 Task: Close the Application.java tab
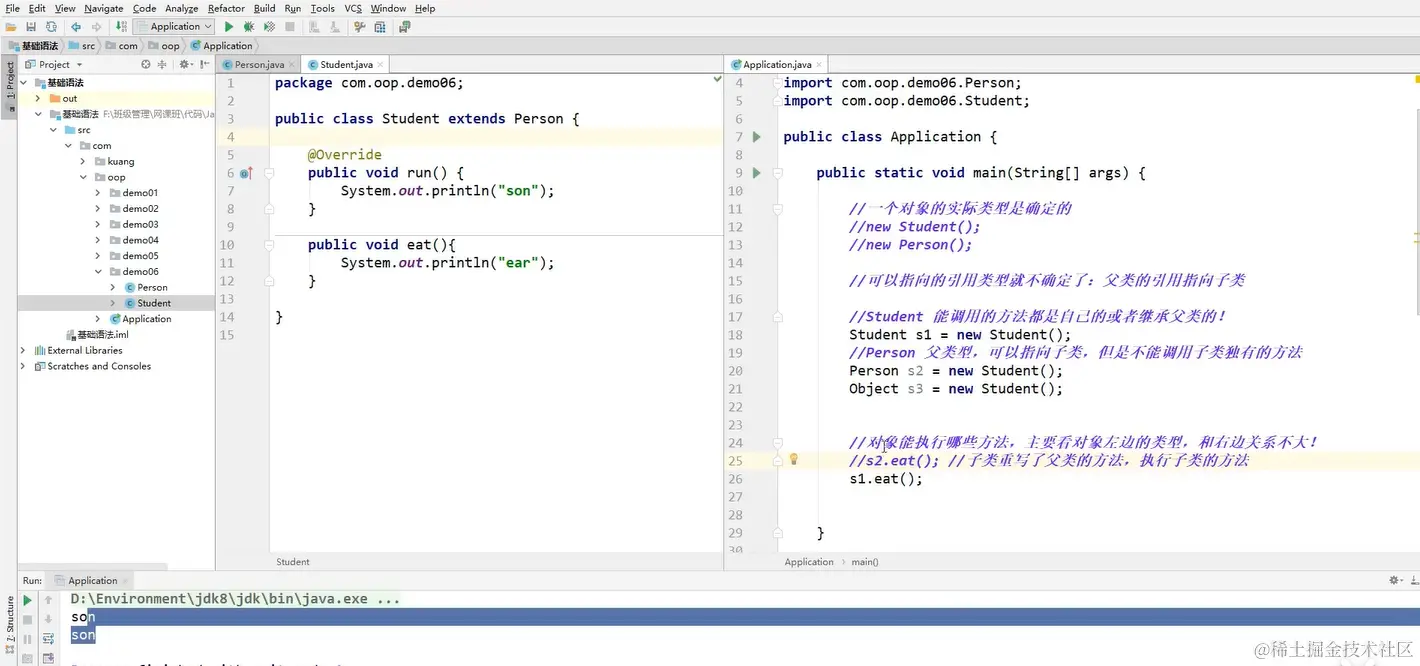(819, 65)
